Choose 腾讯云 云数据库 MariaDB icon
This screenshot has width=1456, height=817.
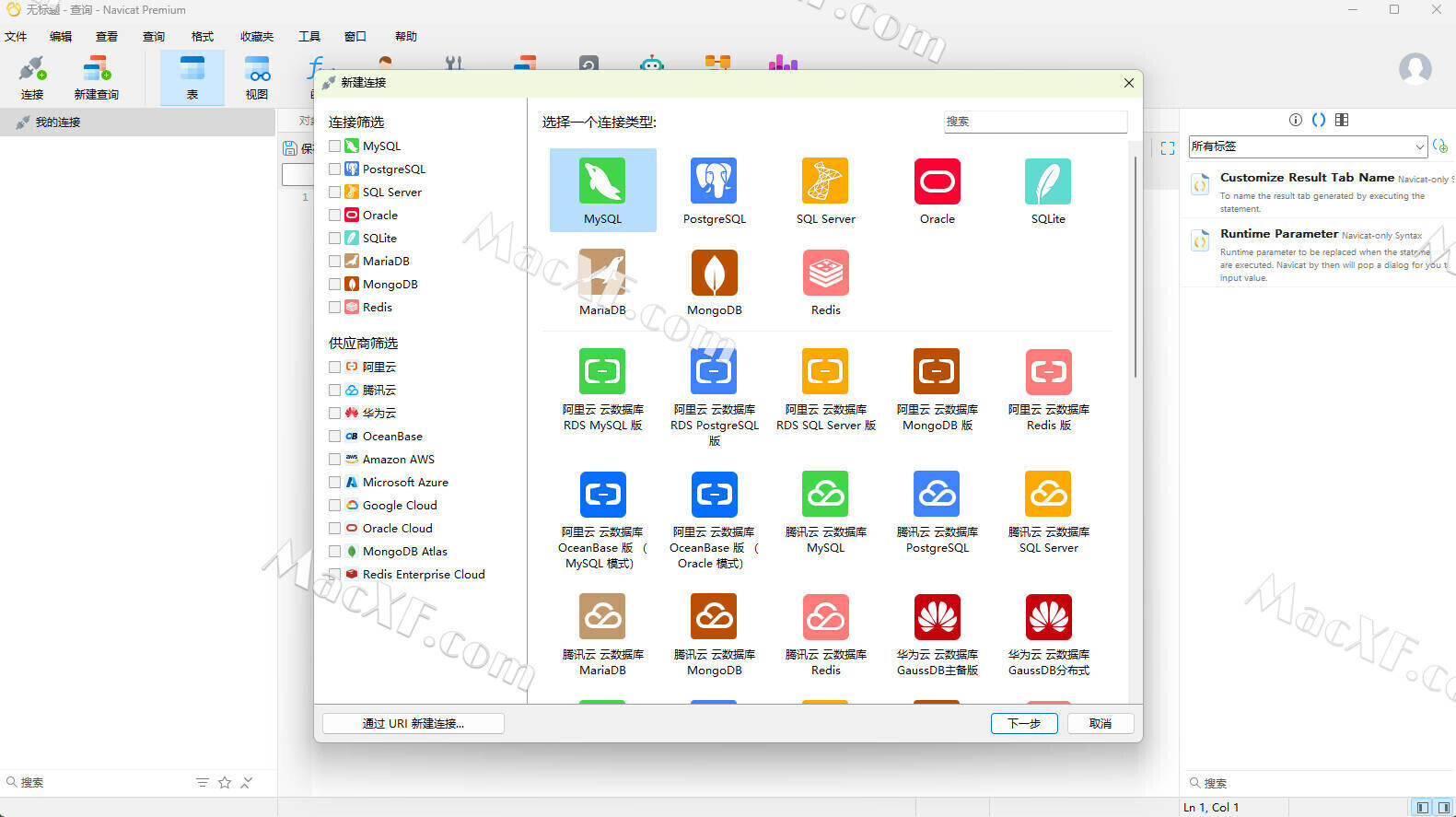(602, 616)
